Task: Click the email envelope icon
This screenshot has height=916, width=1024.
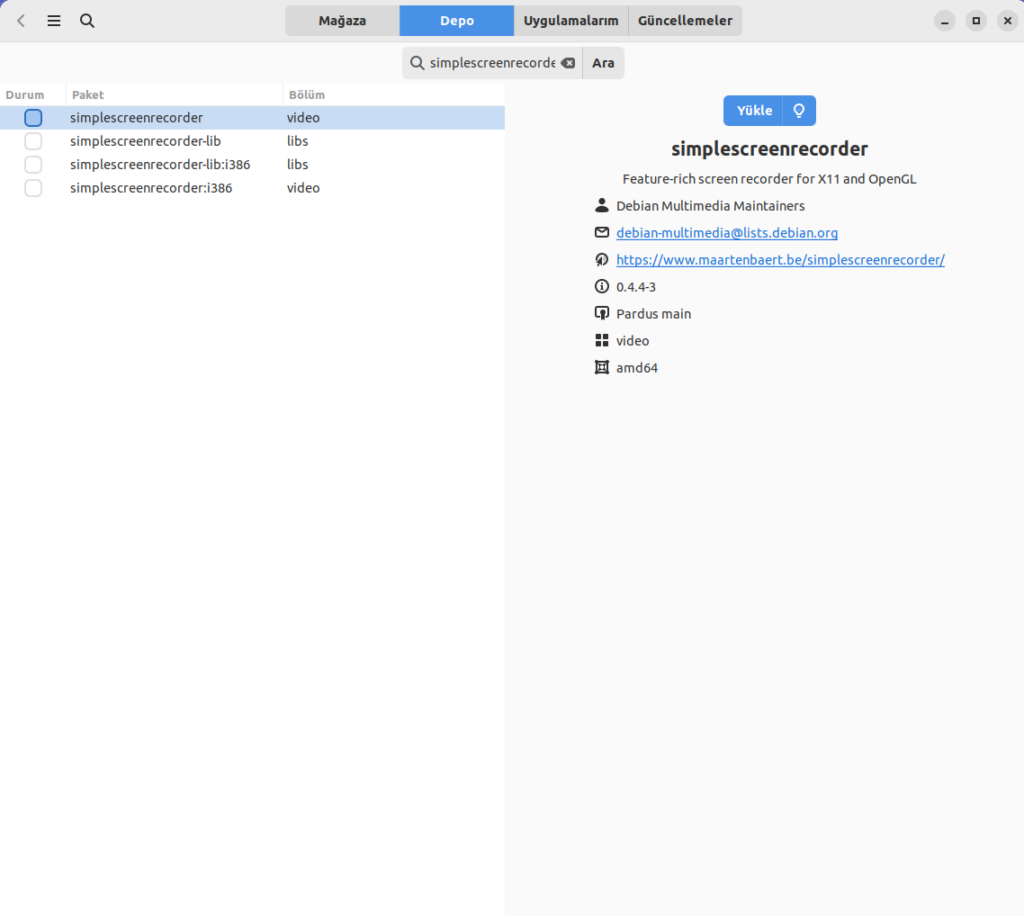Action: 601,232
